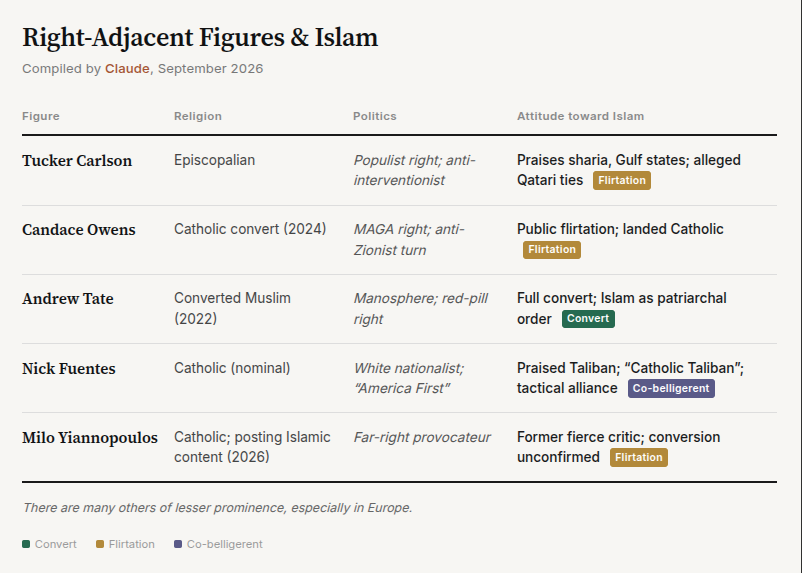Viewport: 802px width, 573px height.
Task: Click the Episcopalian religion cell
Action: 214,160
